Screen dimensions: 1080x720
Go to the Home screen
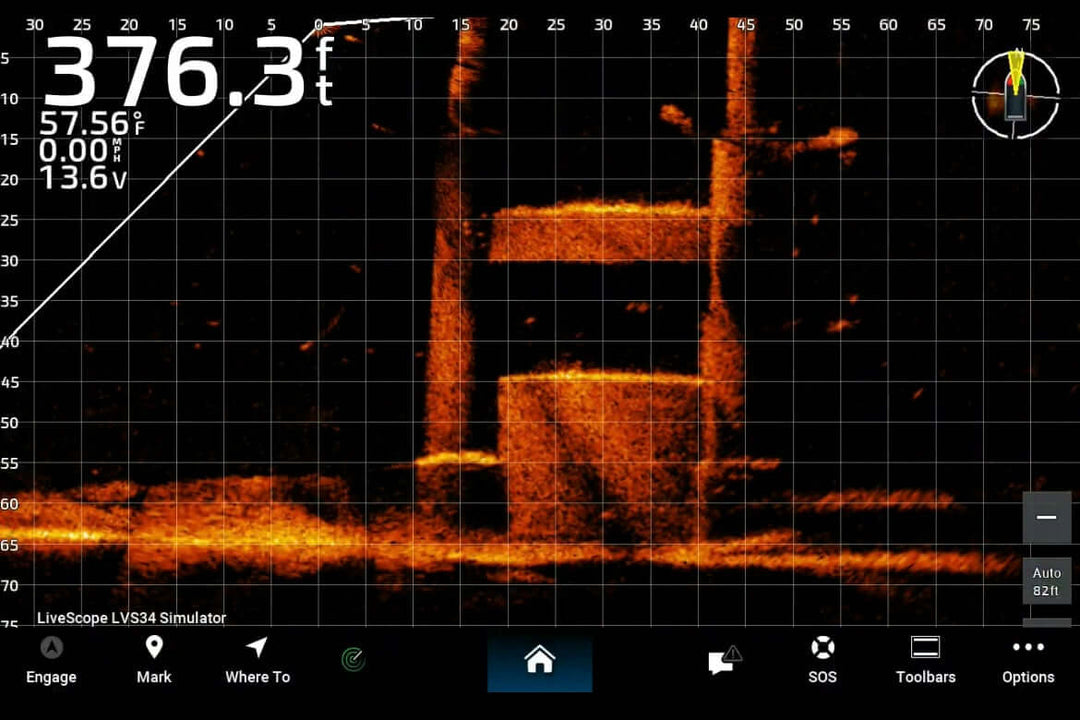(539, 661)
